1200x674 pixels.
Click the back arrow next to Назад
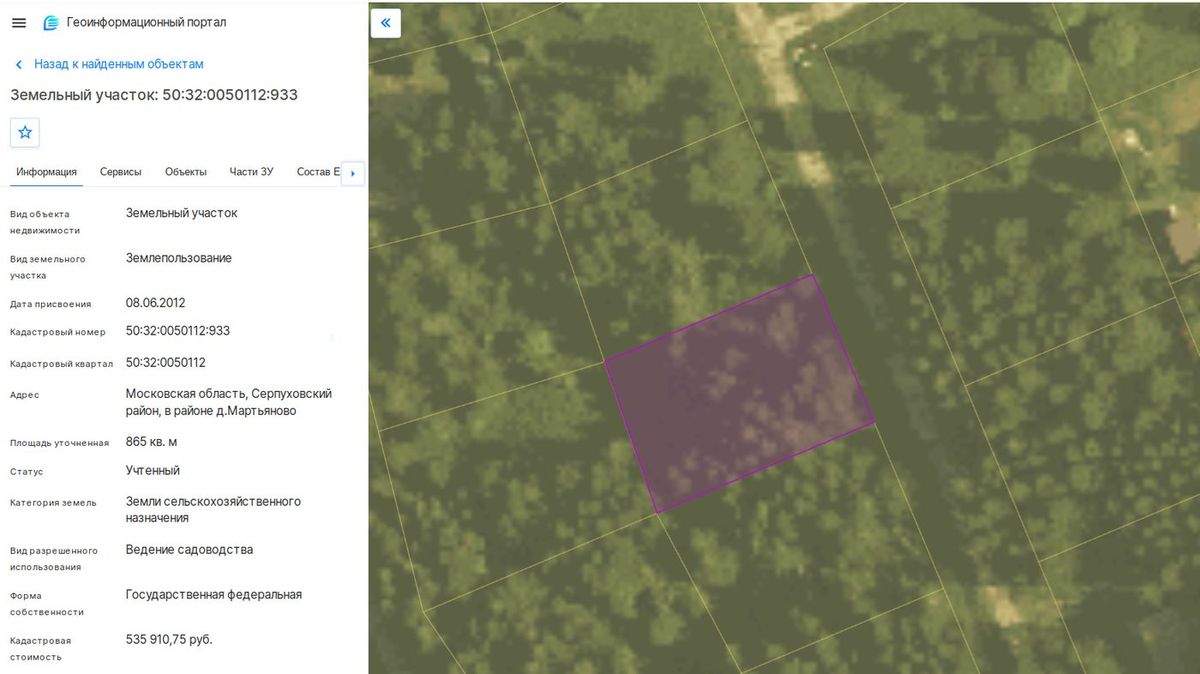(x=18, y=64)
